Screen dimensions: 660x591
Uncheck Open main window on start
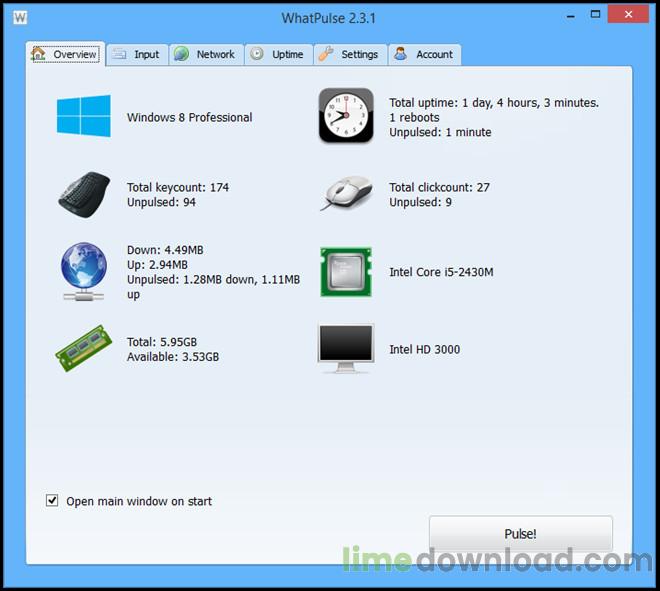[x=52, y=500]
